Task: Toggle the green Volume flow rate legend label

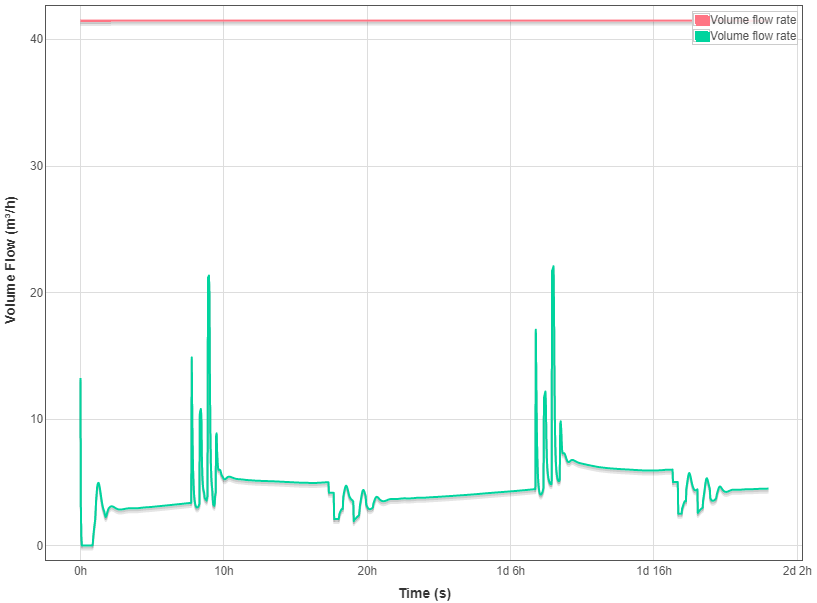Action: [753, 36]
